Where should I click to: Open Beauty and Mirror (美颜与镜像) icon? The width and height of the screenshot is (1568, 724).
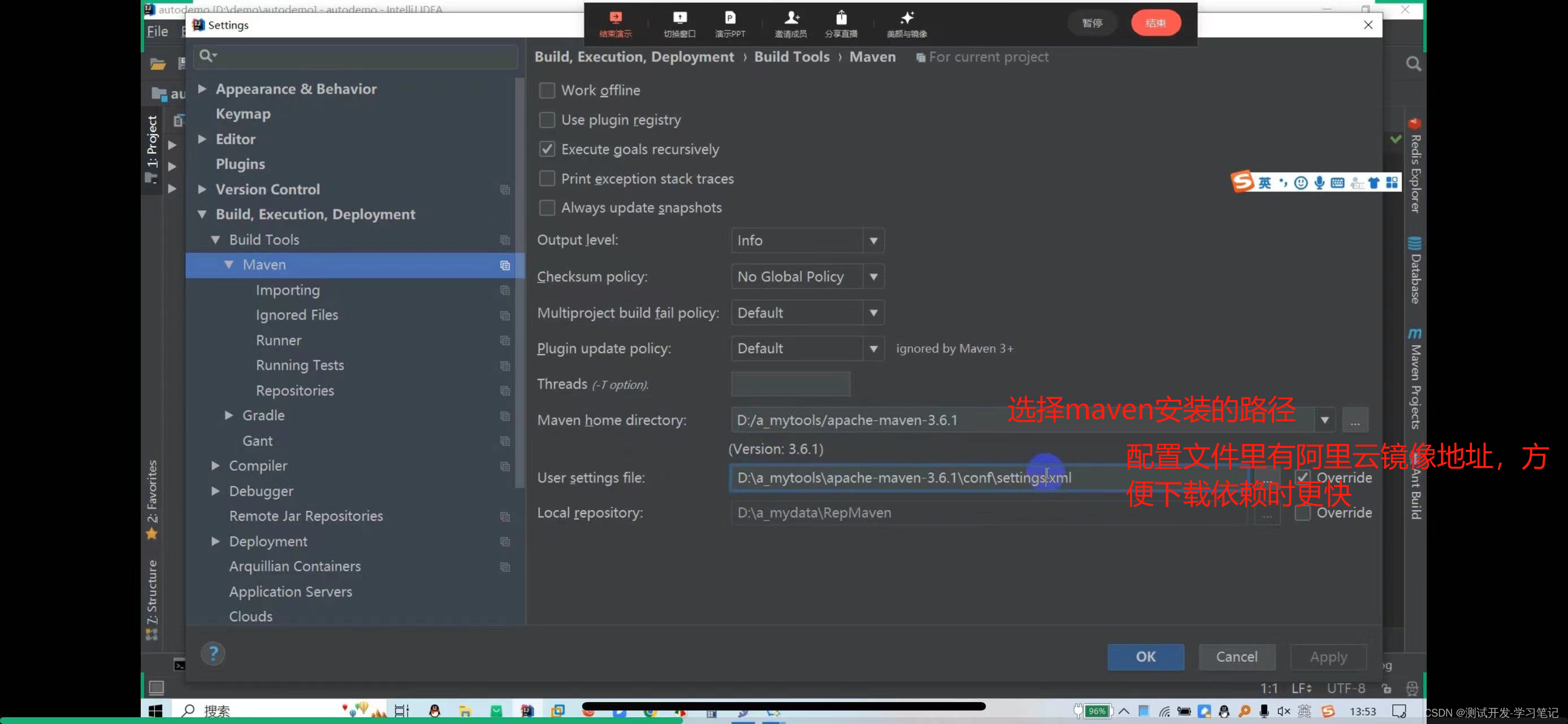[x=906, y=23]
